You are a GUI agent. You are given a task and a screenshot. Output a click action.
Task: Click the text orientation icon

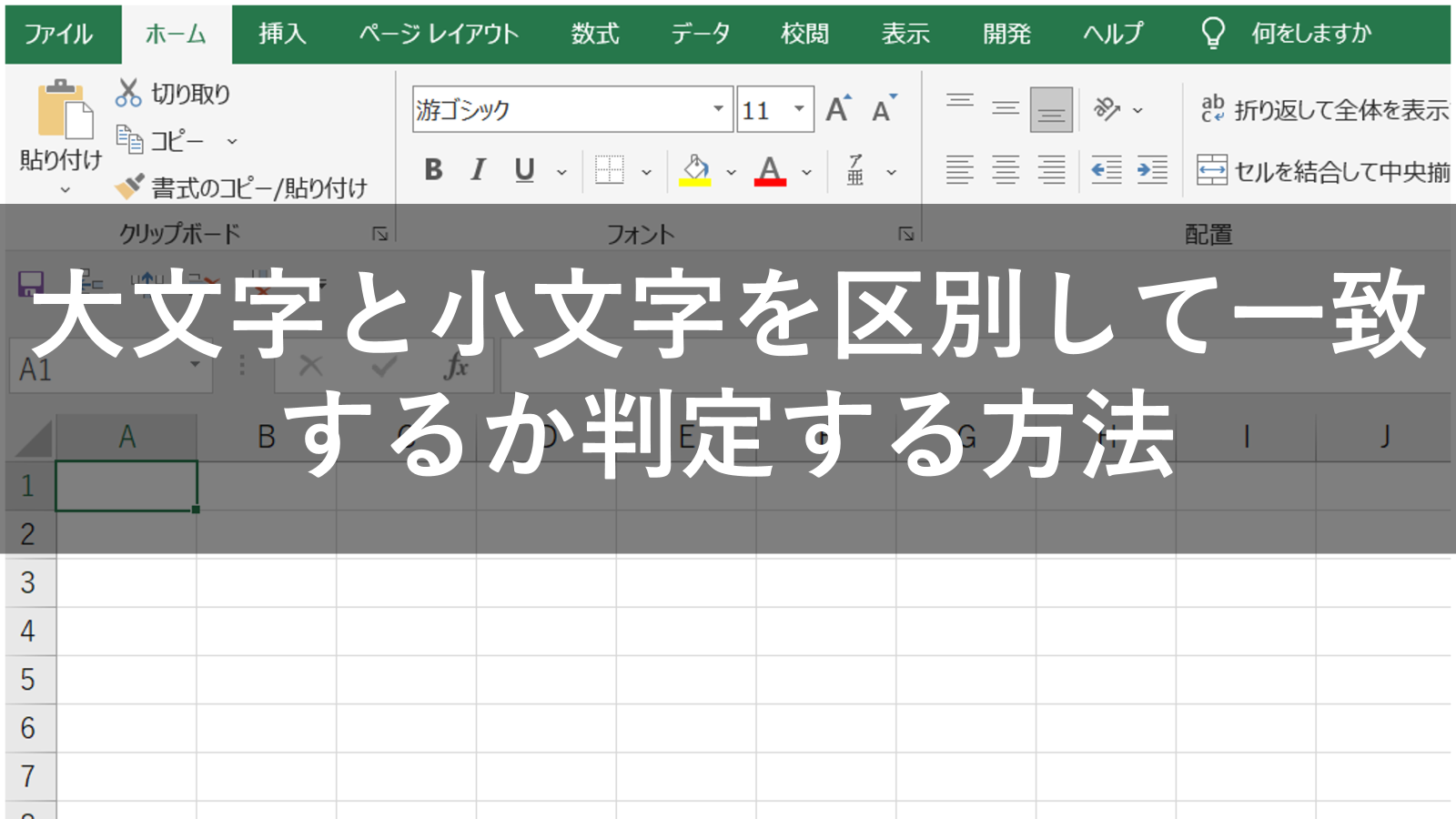pyautogui.click(x=1107, y=109)
